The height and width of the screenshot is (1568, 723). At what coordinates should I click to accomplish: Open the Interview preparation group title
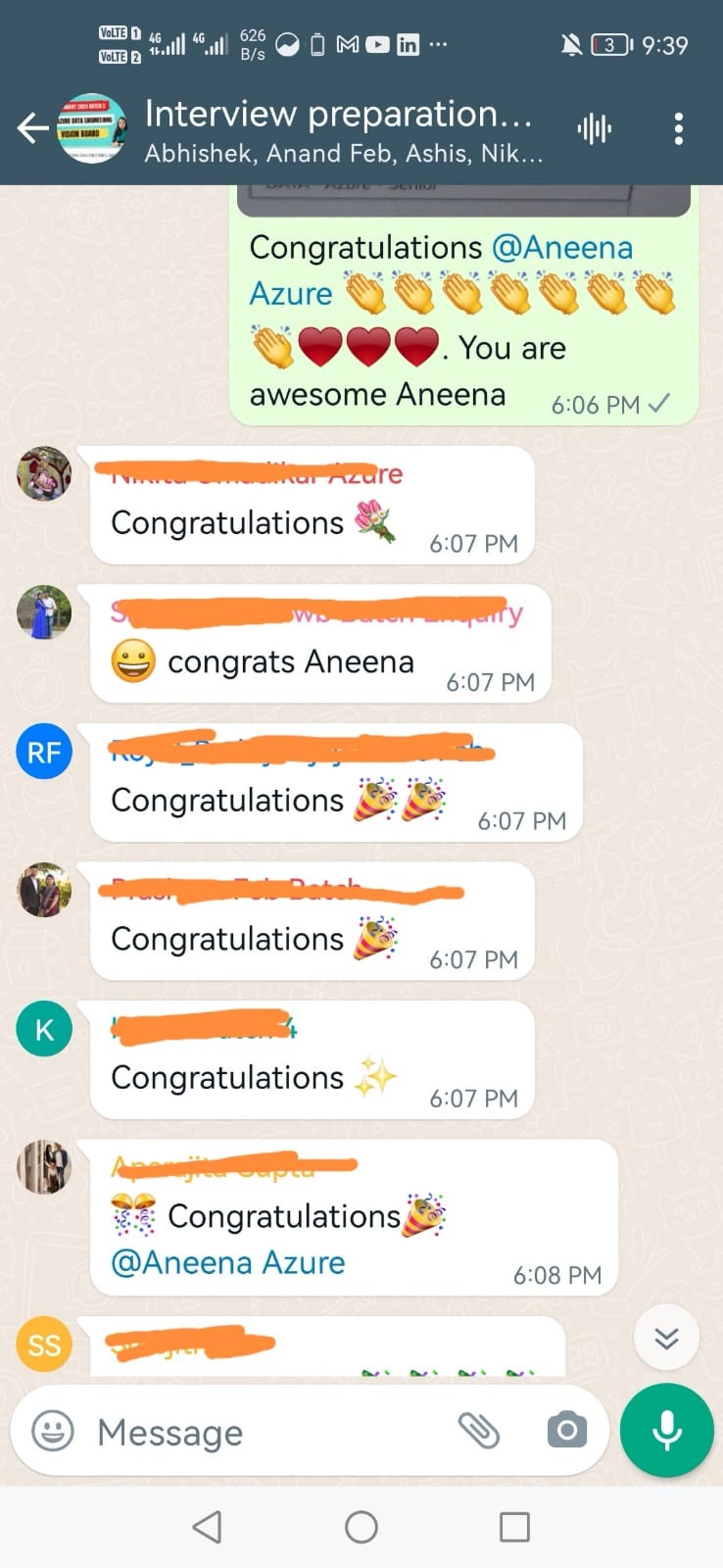[338, 114]
